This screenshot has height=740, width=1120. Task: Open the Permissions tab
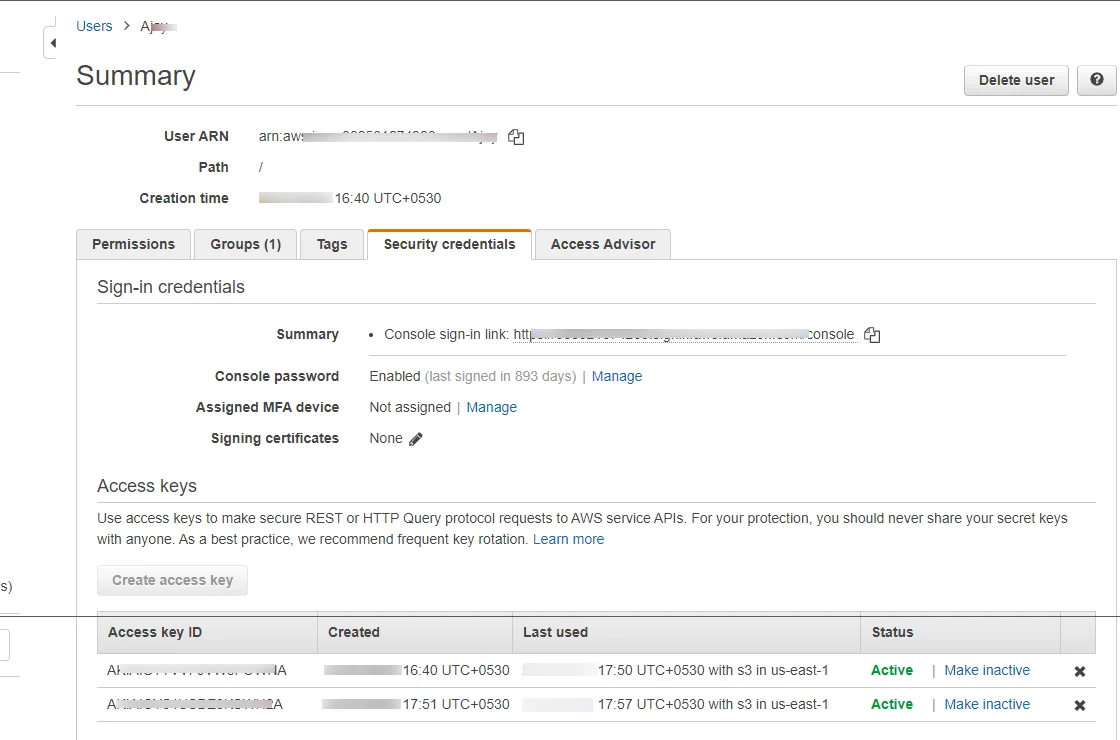pyautogui.click(x=134, y=244)
